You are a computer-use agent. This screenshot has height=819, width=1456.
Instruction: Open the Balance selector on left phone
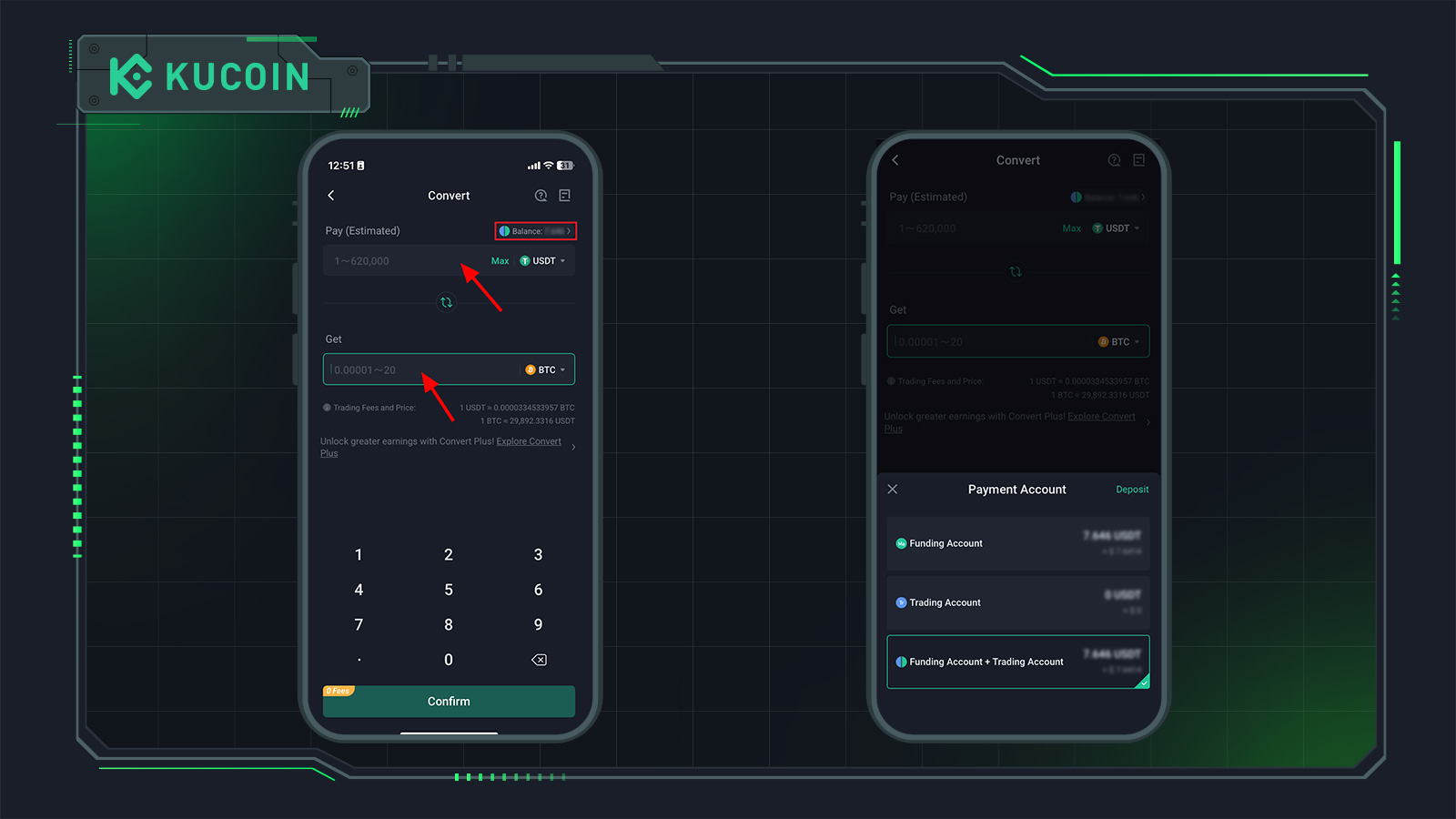(536, 231)
